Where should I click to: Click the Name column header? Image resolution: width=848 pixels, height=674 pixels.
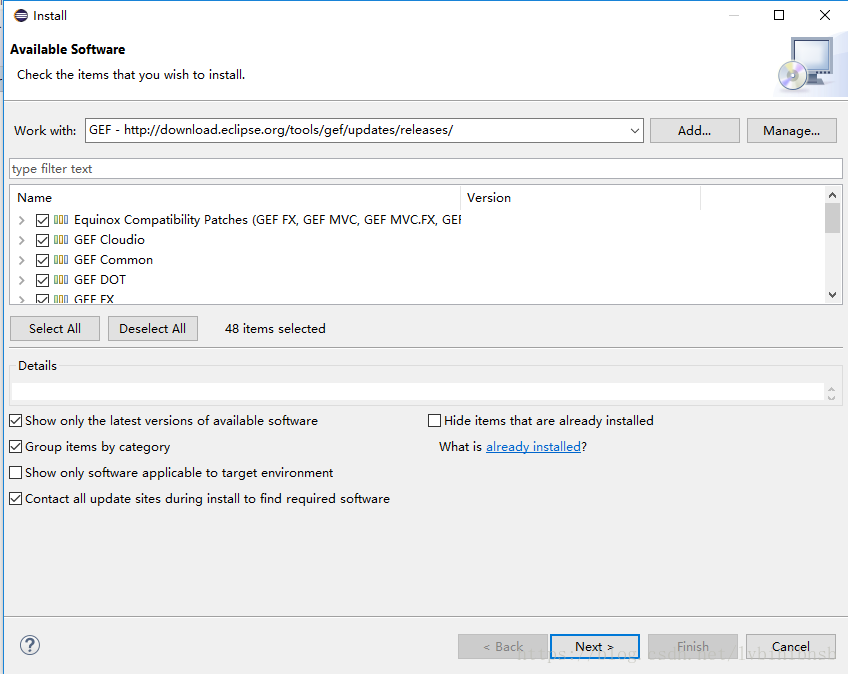tap(235, 197)
